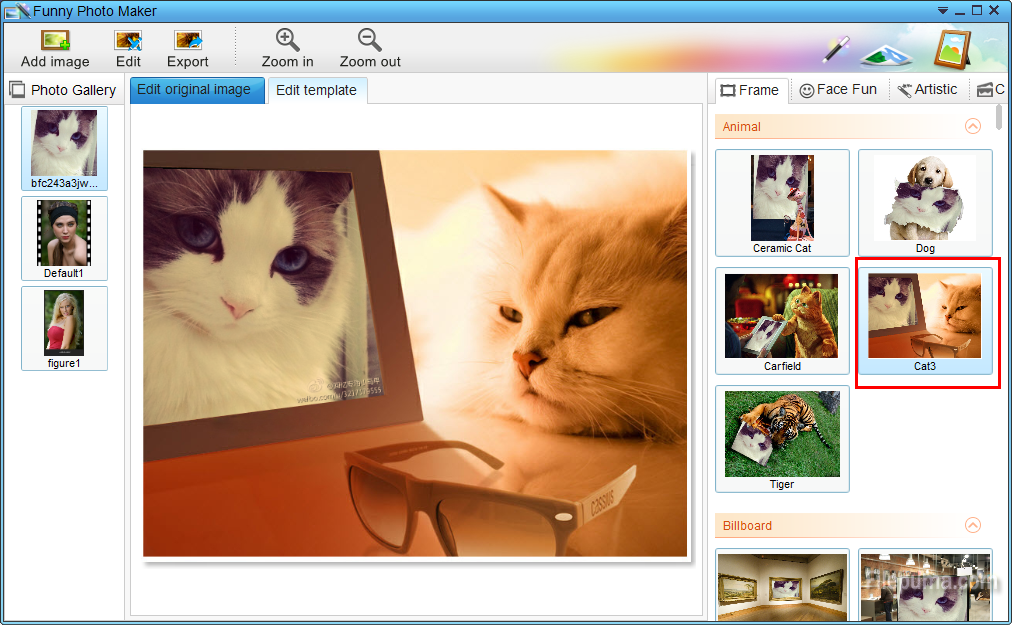Click the magic wand icon at top right
The image size is (1012, 625).
(836, 48)
